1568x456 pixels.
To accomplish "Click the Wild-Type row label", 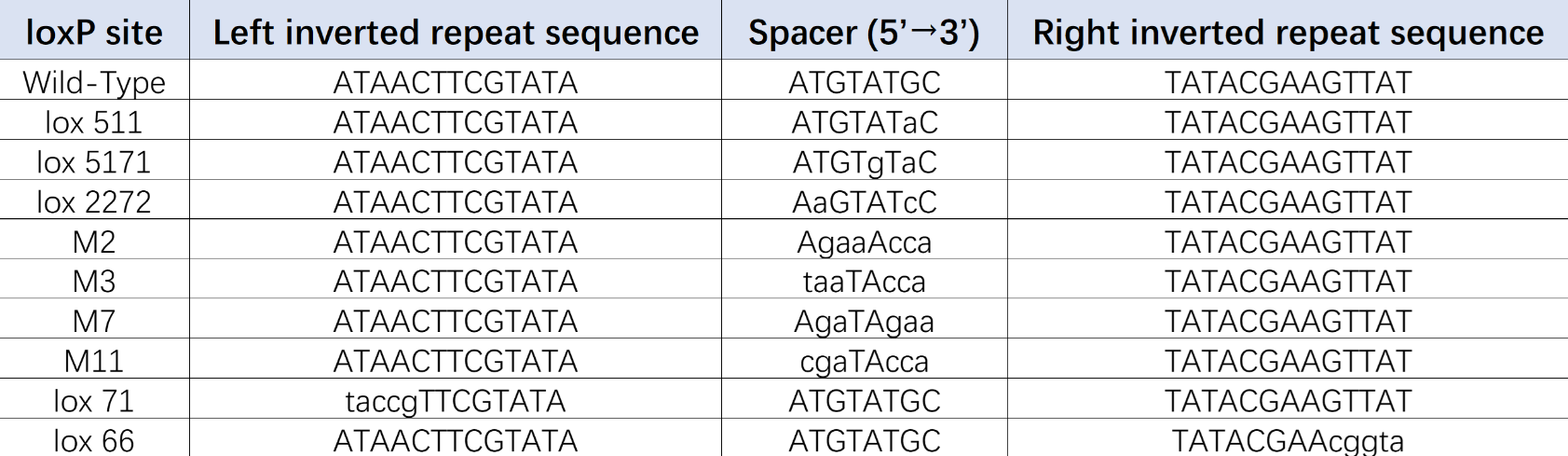I will pos(94,82).
